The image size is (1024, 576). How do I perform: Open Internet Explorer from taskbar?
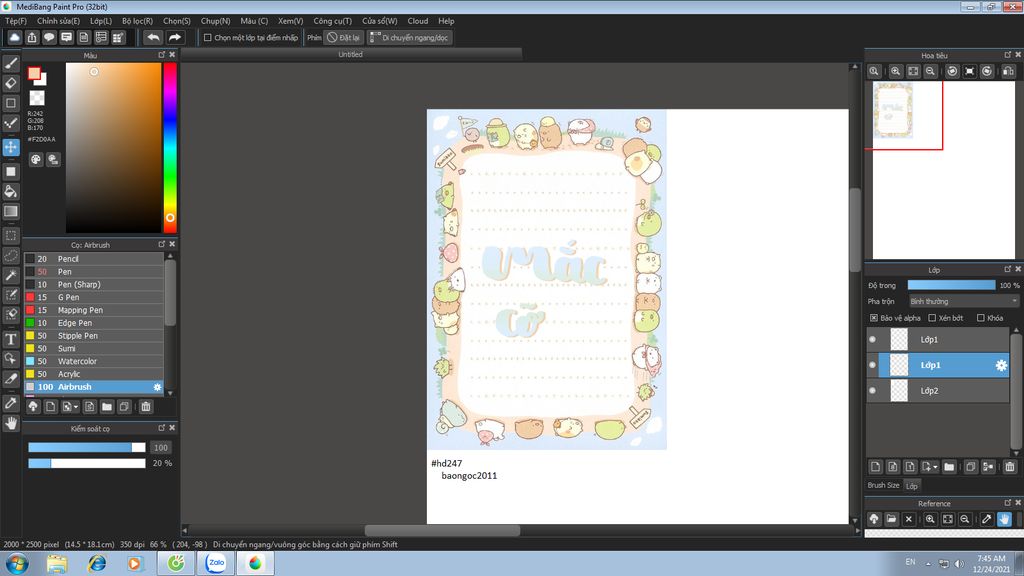click(x=97, y=563)
